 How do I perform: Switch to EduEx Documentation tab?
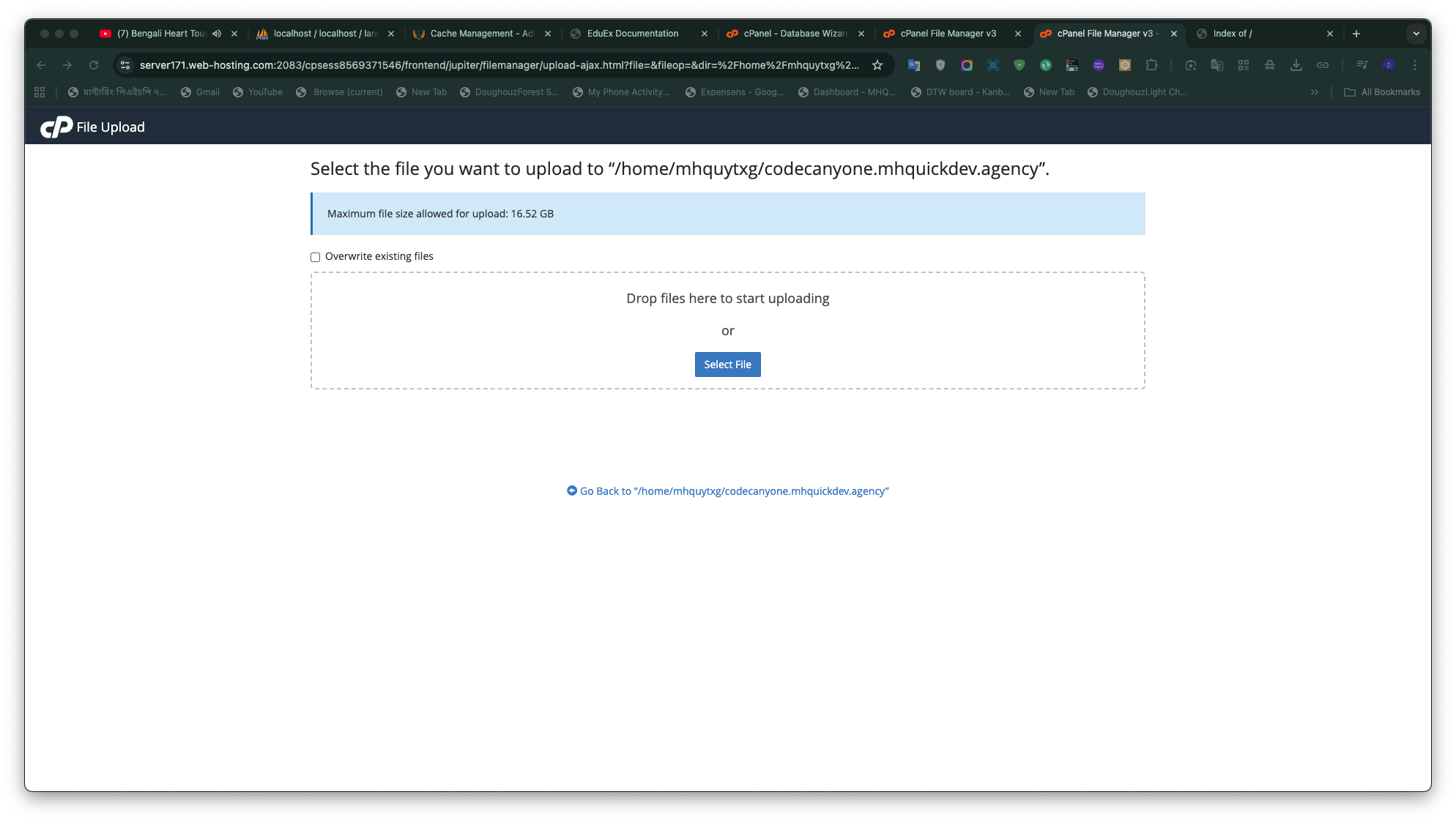(632, 34)
